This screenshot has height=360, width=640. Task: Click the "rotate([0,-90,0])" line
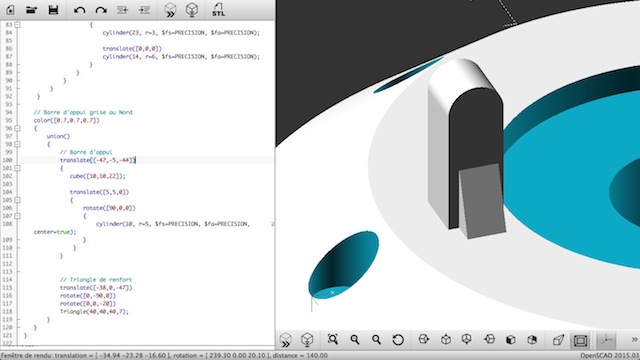88,296
